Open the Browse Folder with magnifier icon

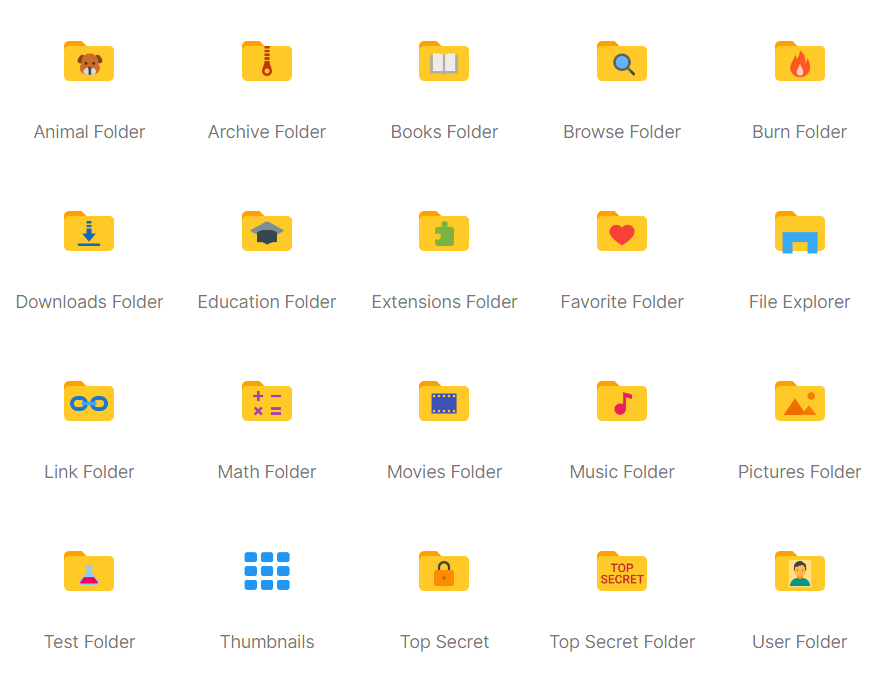[x=621, y=61]
